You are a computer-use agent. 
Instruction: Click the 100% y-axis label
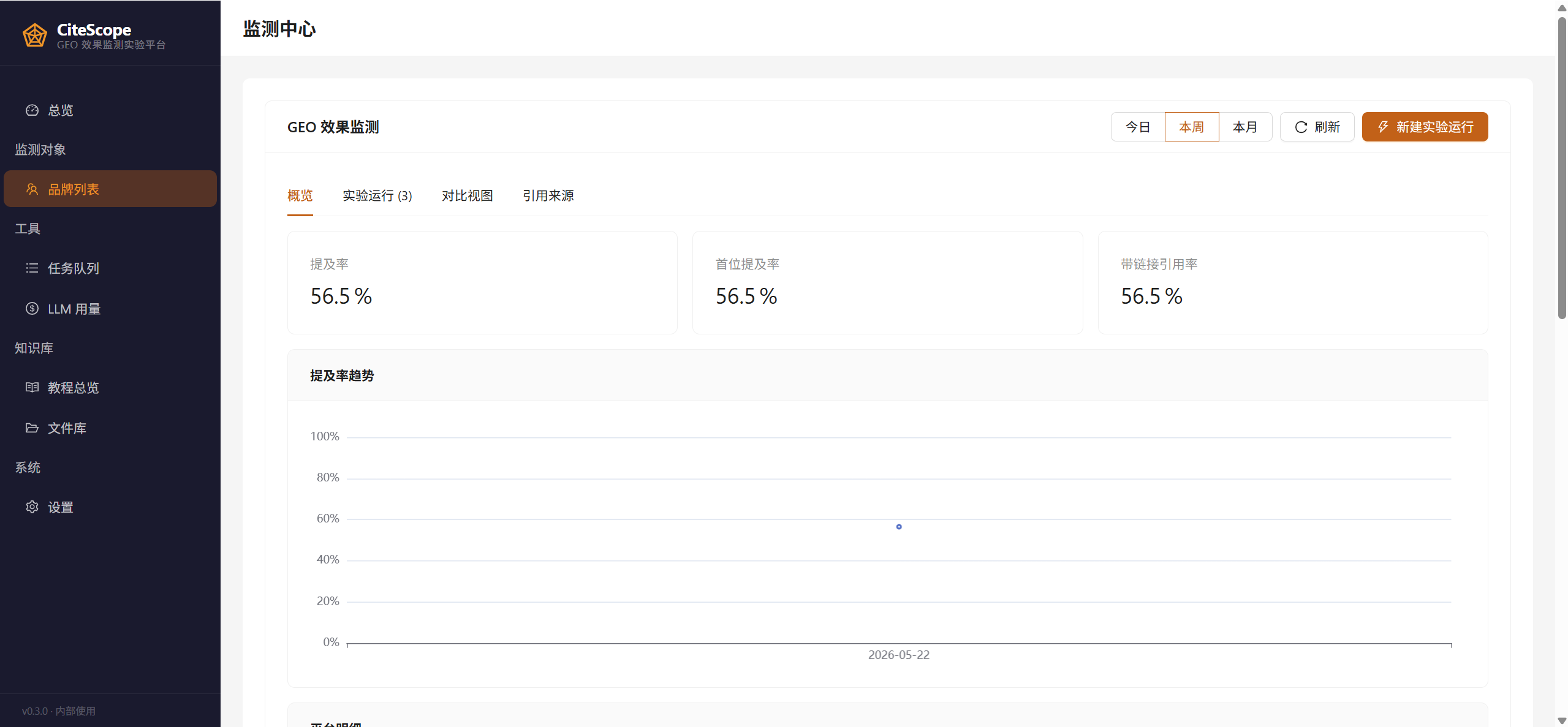pyautogui.click(x=325, y=436)
